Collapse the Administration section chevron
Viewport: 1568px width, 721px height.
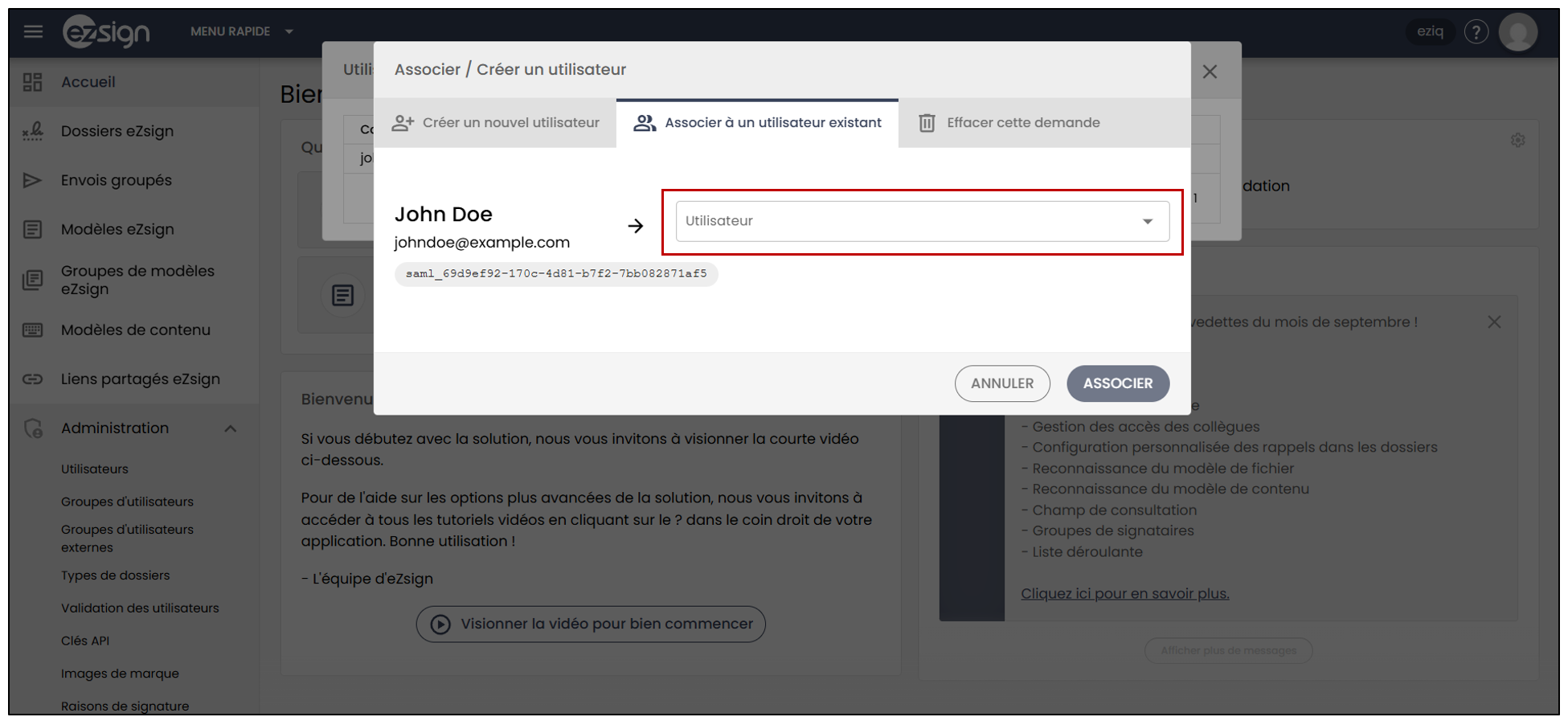(231, 428)
